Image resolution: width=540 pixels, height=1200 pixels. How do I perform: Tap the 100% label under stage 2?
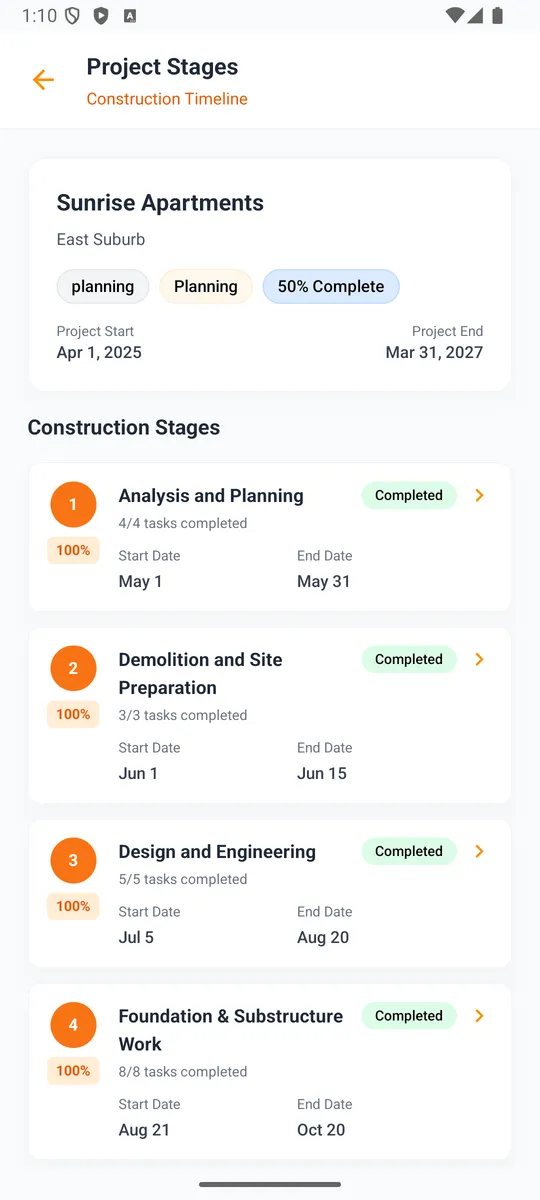point(73,714)
